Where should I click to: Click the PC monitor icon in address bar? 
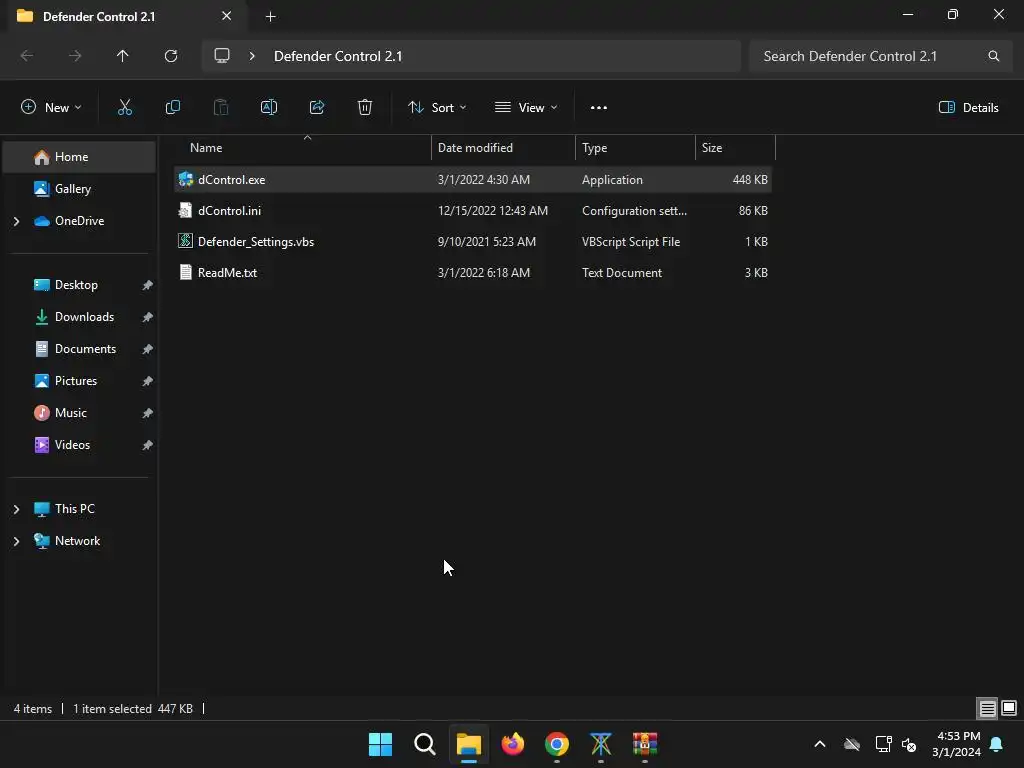[x=222, y=56]
